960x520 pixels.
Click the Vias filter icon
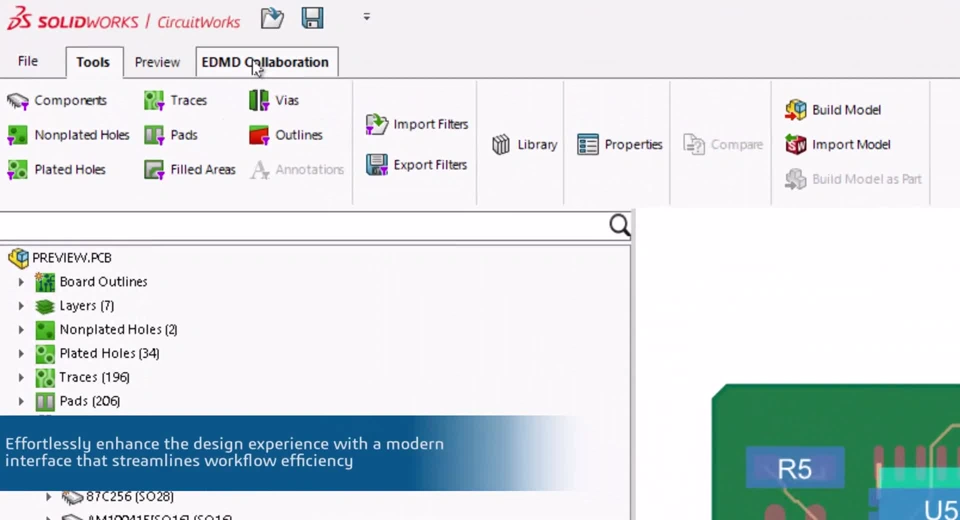(x=259, y=100)
